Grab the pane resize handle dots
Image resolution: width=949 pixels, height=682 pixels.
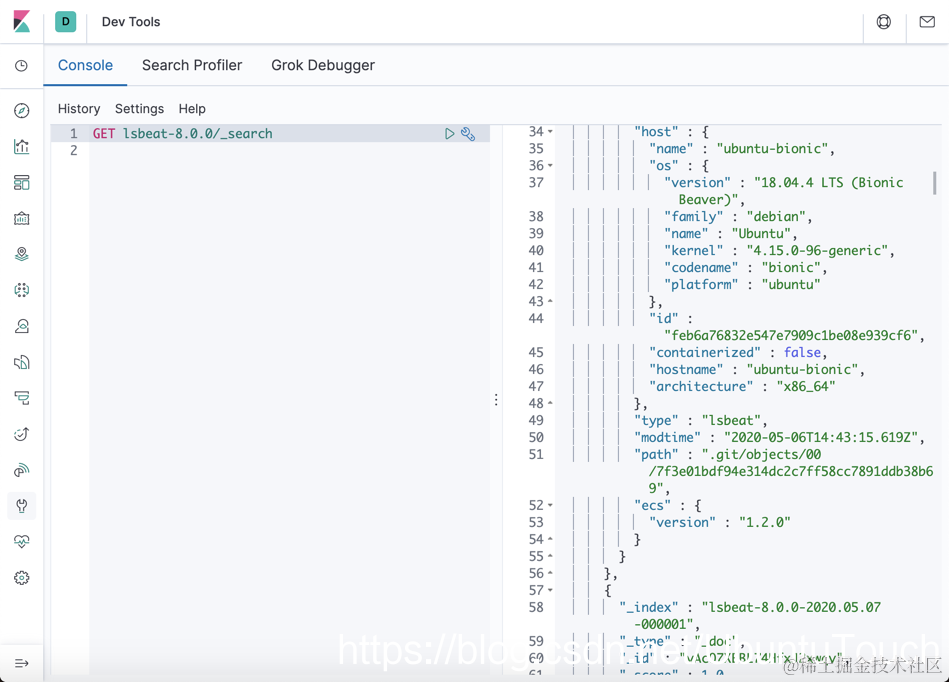pyautogui.click(x=496, y=399)
